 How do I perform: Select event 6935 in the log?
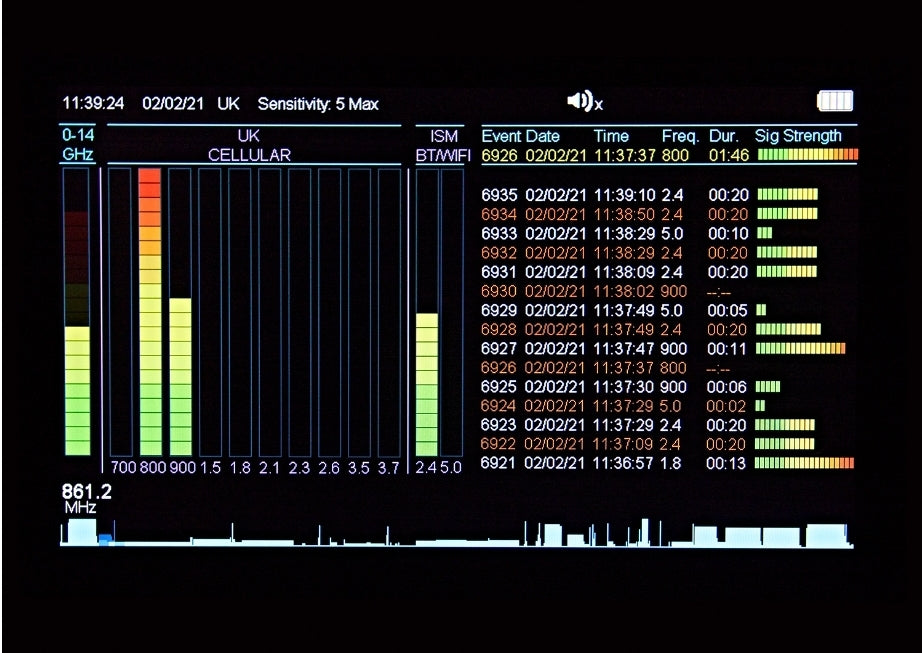648,194
